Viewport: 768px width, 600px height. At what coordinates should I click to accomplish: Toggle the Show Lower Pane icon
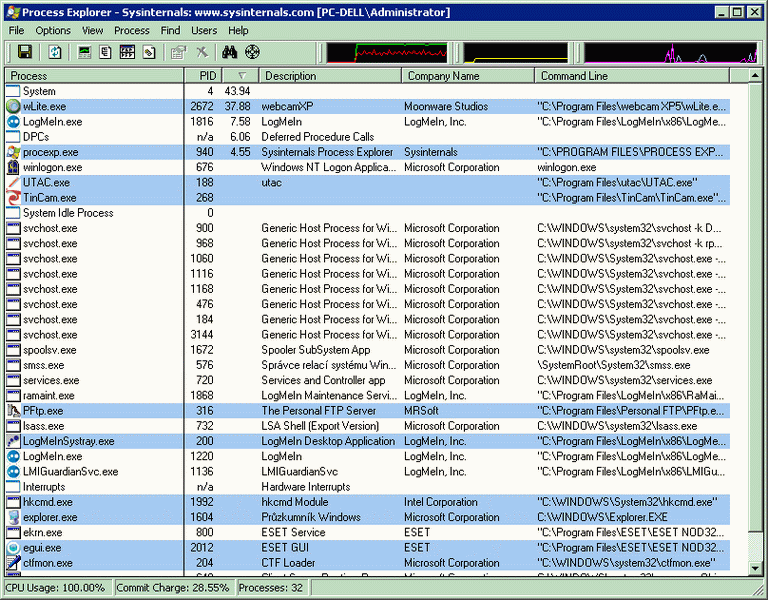(127, 52)
